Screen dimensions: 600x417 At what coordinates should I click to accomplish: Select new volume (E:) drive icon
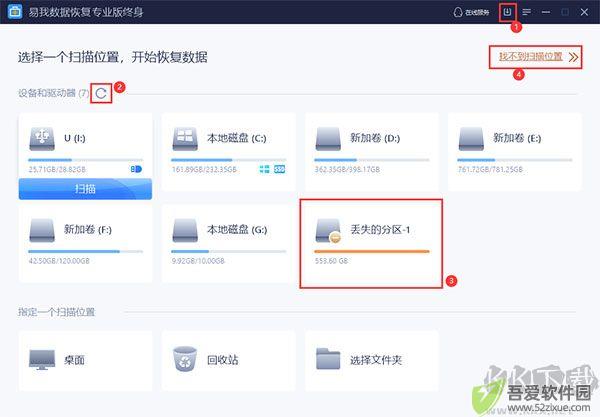(x=471, y=138)
